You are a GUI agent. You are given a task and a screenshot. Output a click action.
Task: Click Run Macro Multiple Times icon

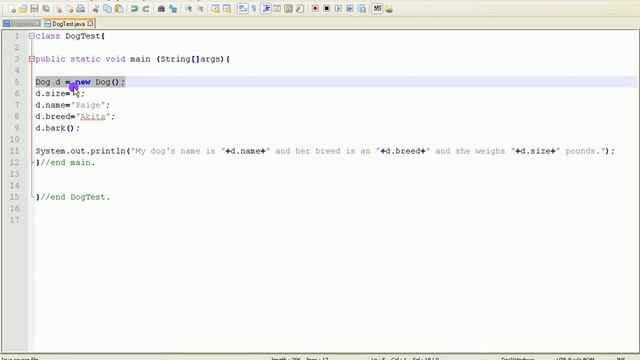click(x=350, y=9)
